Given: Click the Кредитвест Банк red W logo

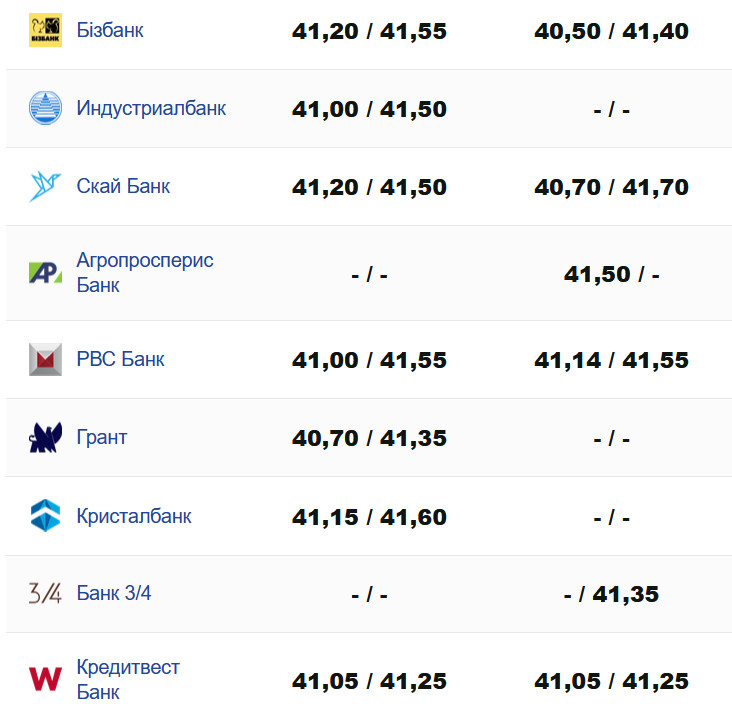Looking at the screenshot, I should [x=45, y=679].
